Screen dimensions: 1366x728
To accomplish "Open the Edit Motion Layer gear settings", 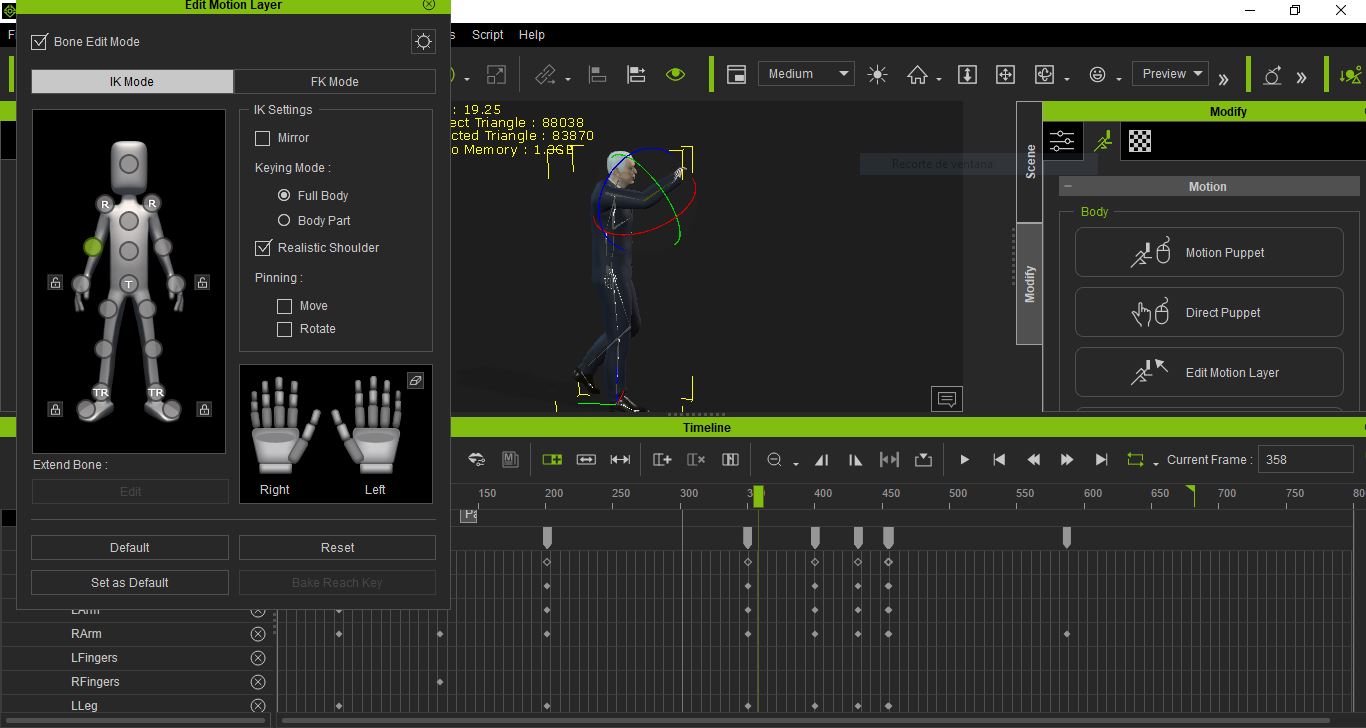I will [423, 41].
